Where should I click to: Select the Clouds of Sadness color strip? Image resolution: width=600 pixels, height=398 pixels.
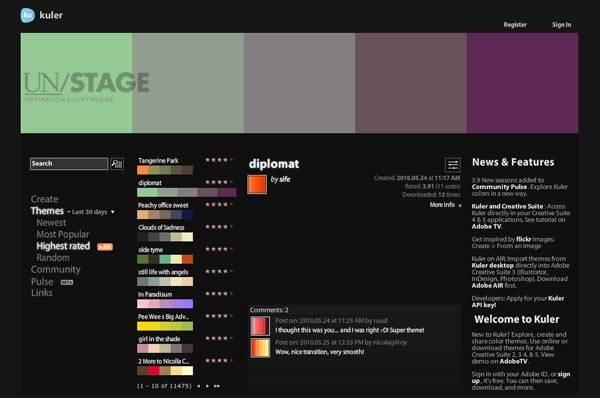click(165, 237)
